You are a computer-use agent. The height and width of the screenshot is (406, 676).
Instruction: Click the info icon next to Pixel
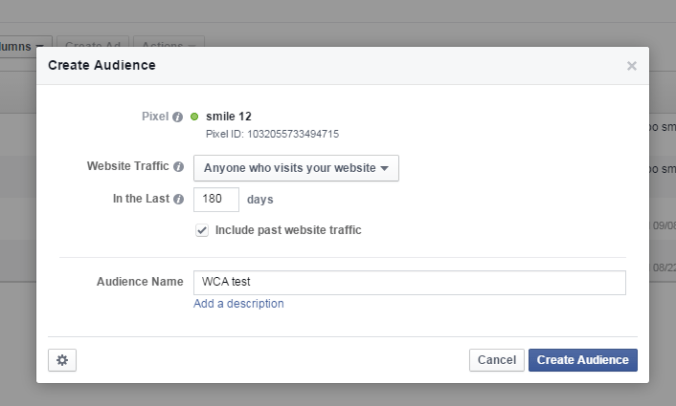(x=178, y=117)
